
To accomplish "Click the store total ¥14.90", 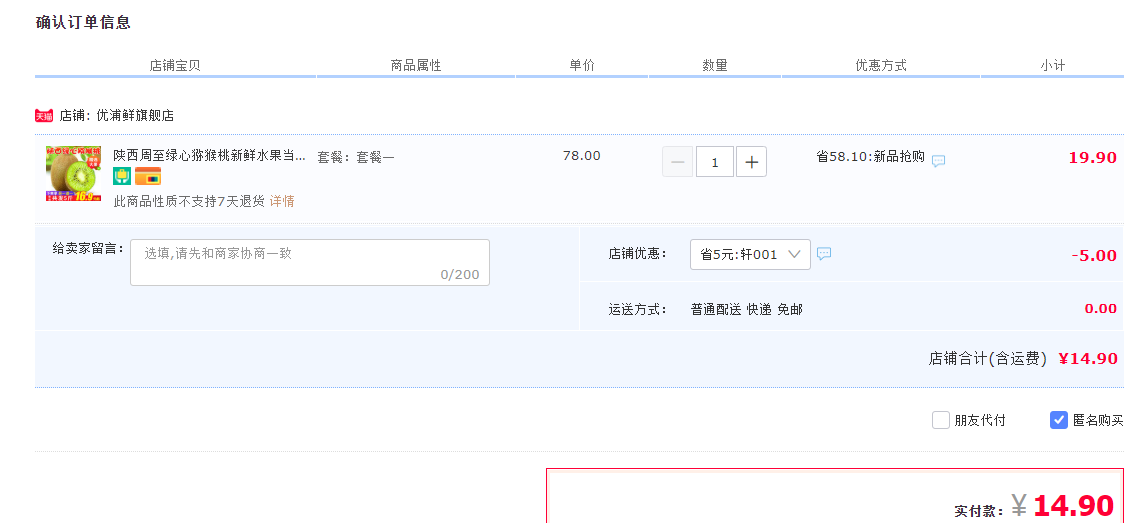I will (x=1087, y=359).
